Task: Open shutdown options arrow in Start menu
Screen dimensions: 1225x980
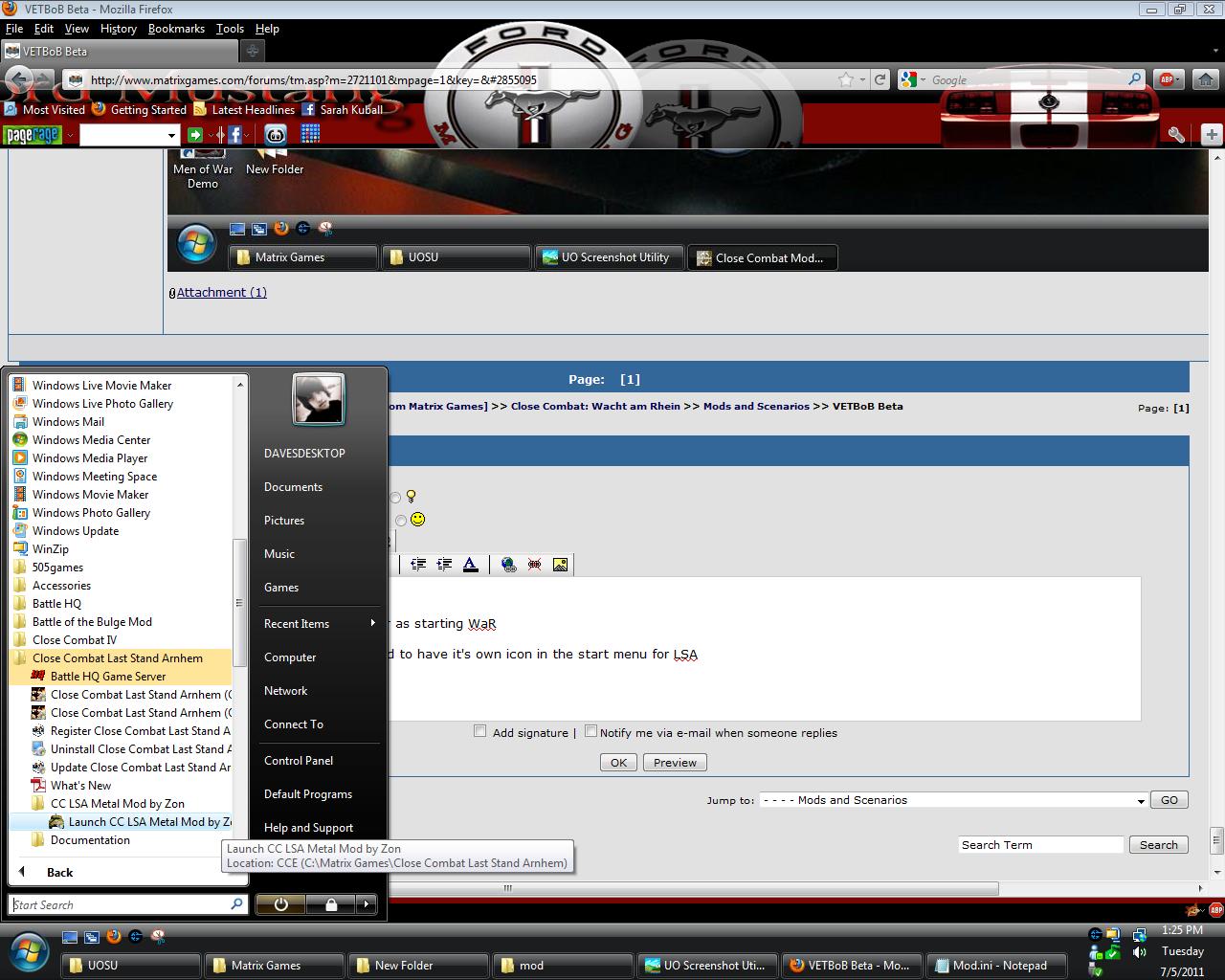Action: point(366,904)
